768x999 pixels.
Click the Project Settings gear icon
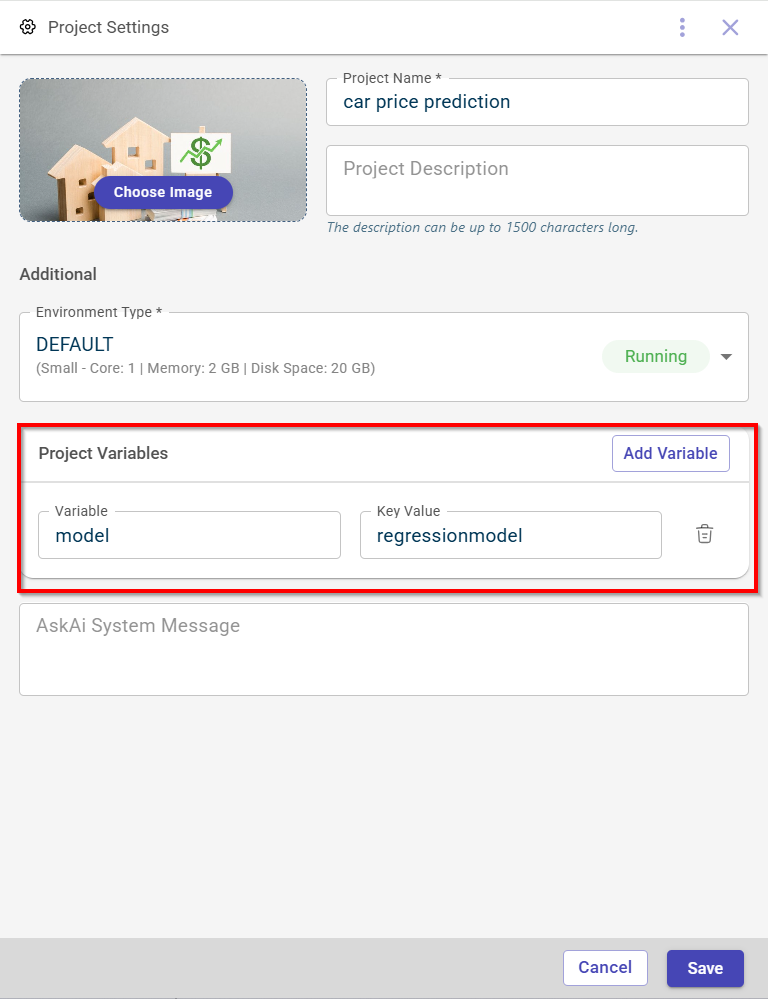(x=28, y=27)
